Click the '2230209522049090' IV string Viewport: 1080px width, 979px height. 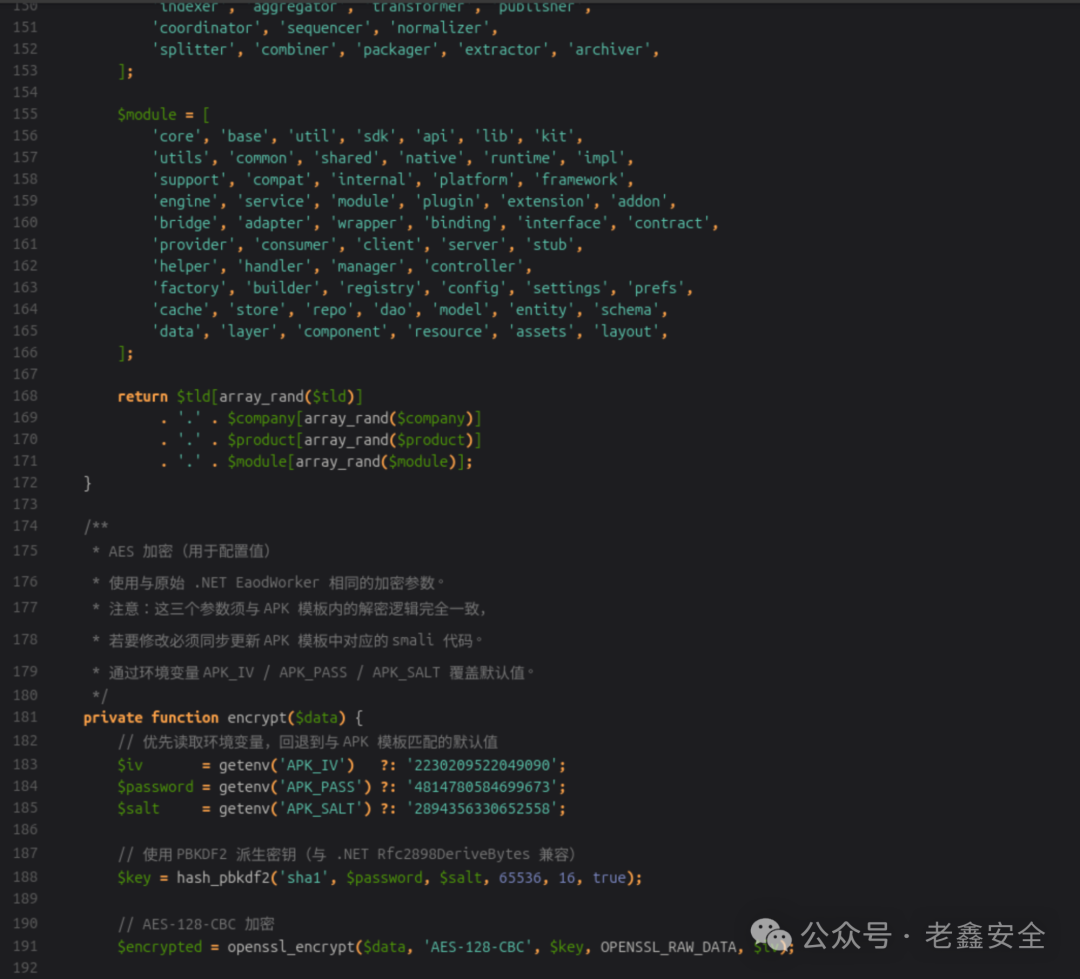pos(482,765)
